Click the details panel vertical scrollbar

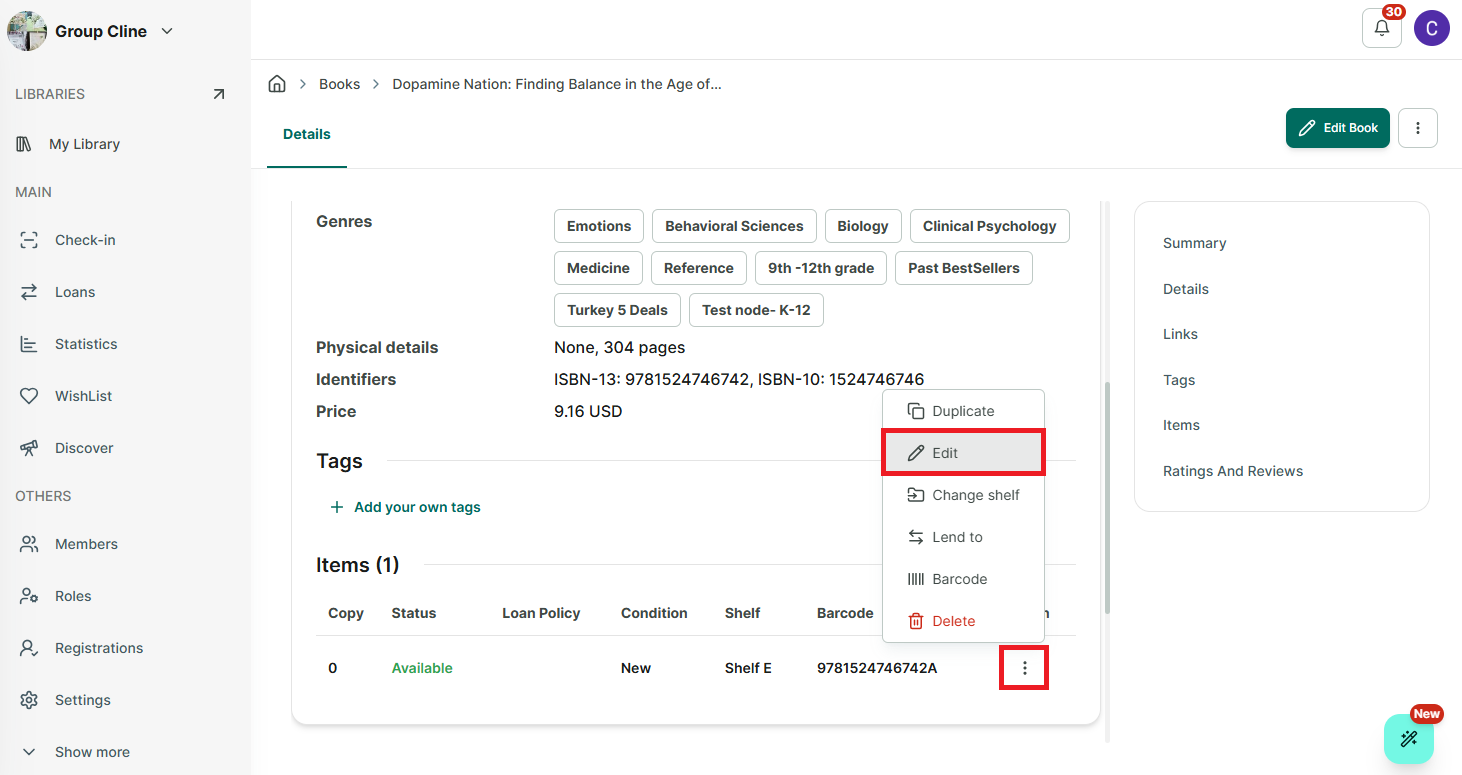(x=1106, y=498)
